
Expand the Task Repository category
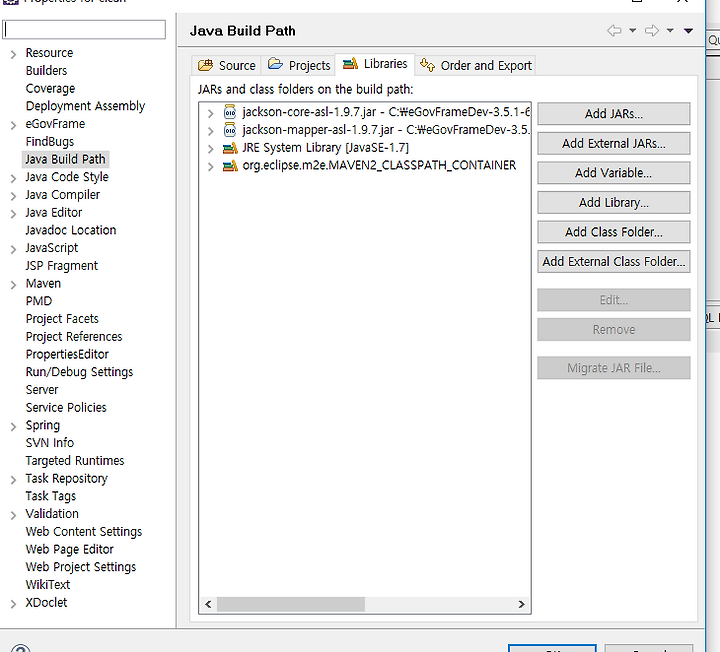(13, 480)
